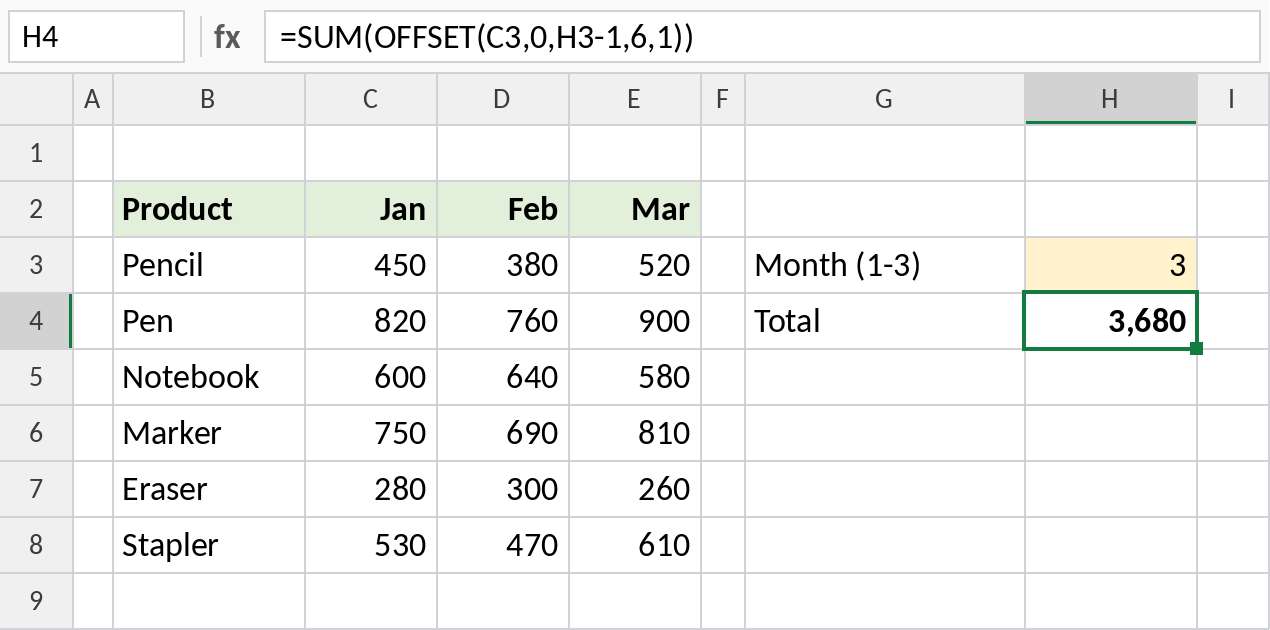Viewport: 1270px width, 630px height.
Task: Select column E header
Action: [635, 98]
